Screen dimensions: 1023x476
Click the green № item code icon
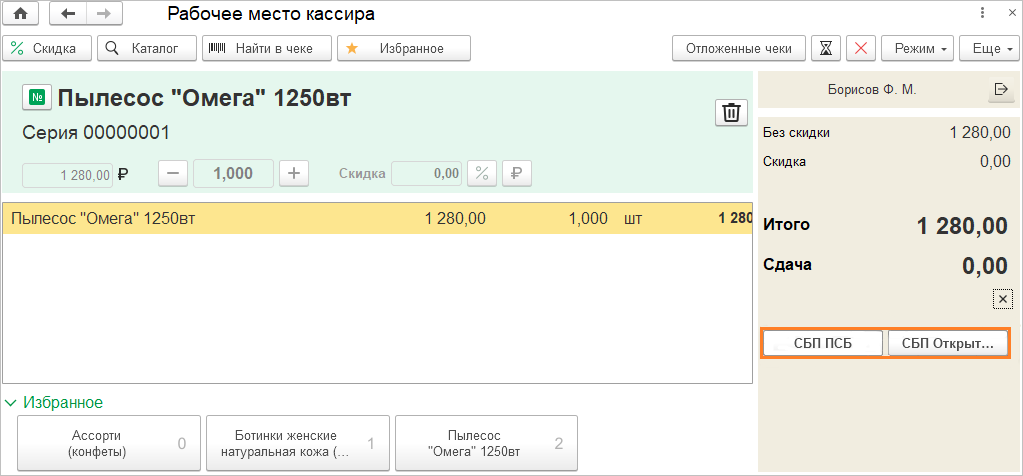tap(38, 98)
